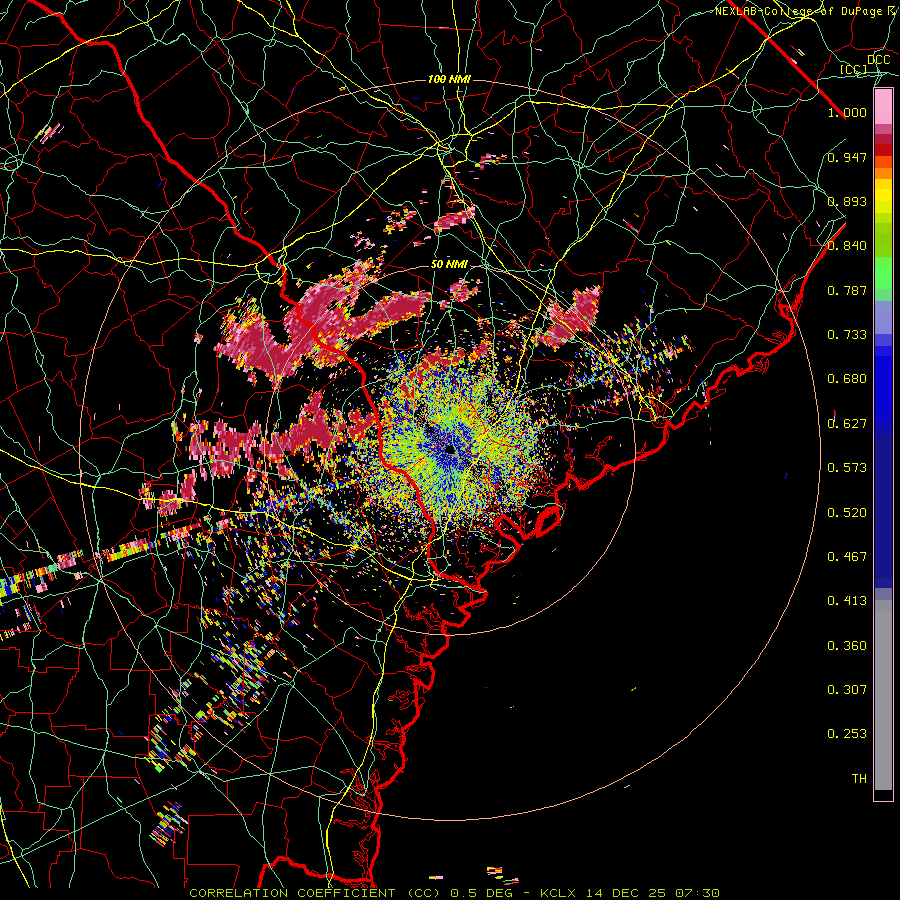Click the 0.893 scale value
Screen dimensions: 900x900
(847, 201)
